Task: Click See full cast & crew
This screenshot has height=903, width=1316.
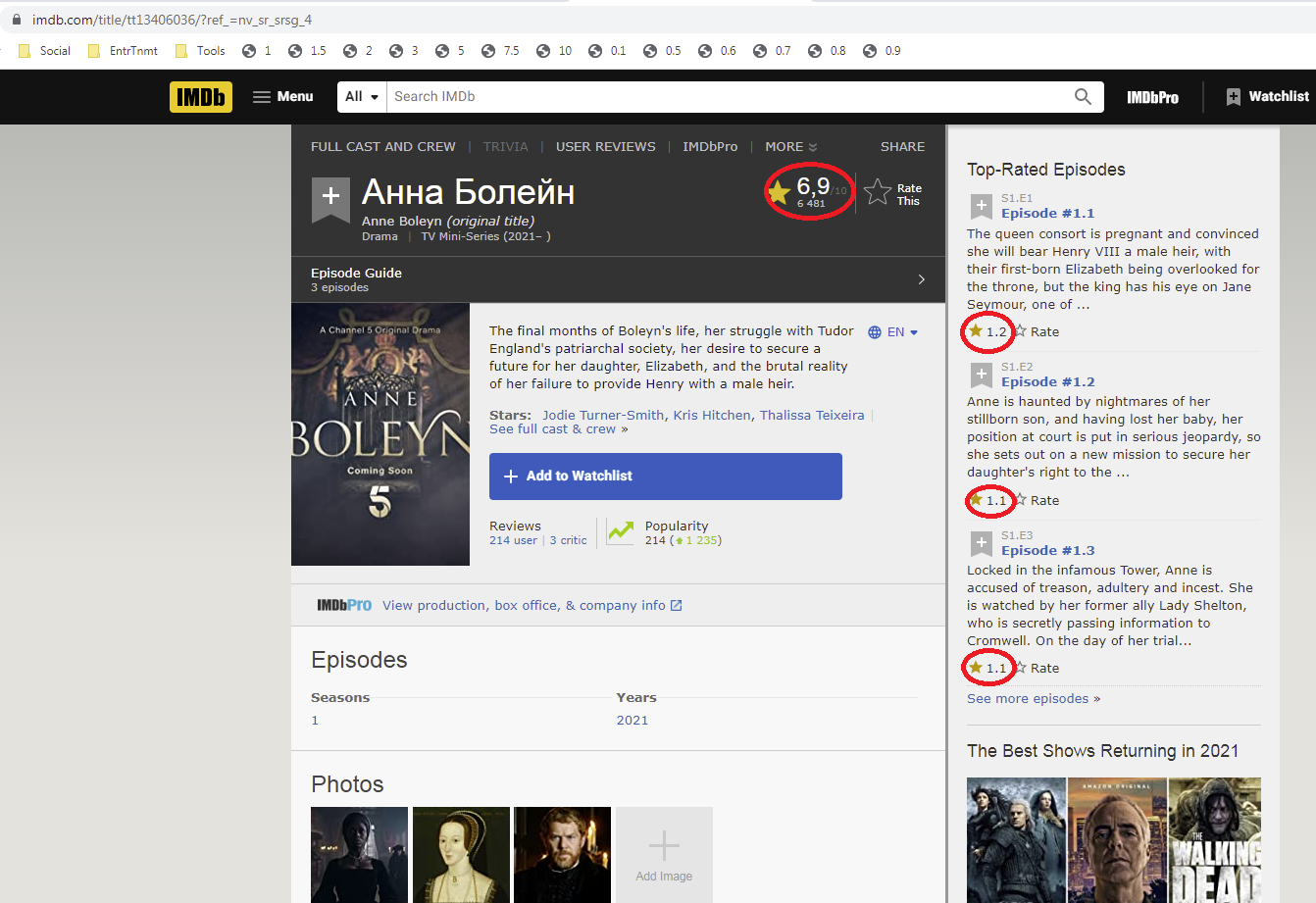Action: coord(553,429)
